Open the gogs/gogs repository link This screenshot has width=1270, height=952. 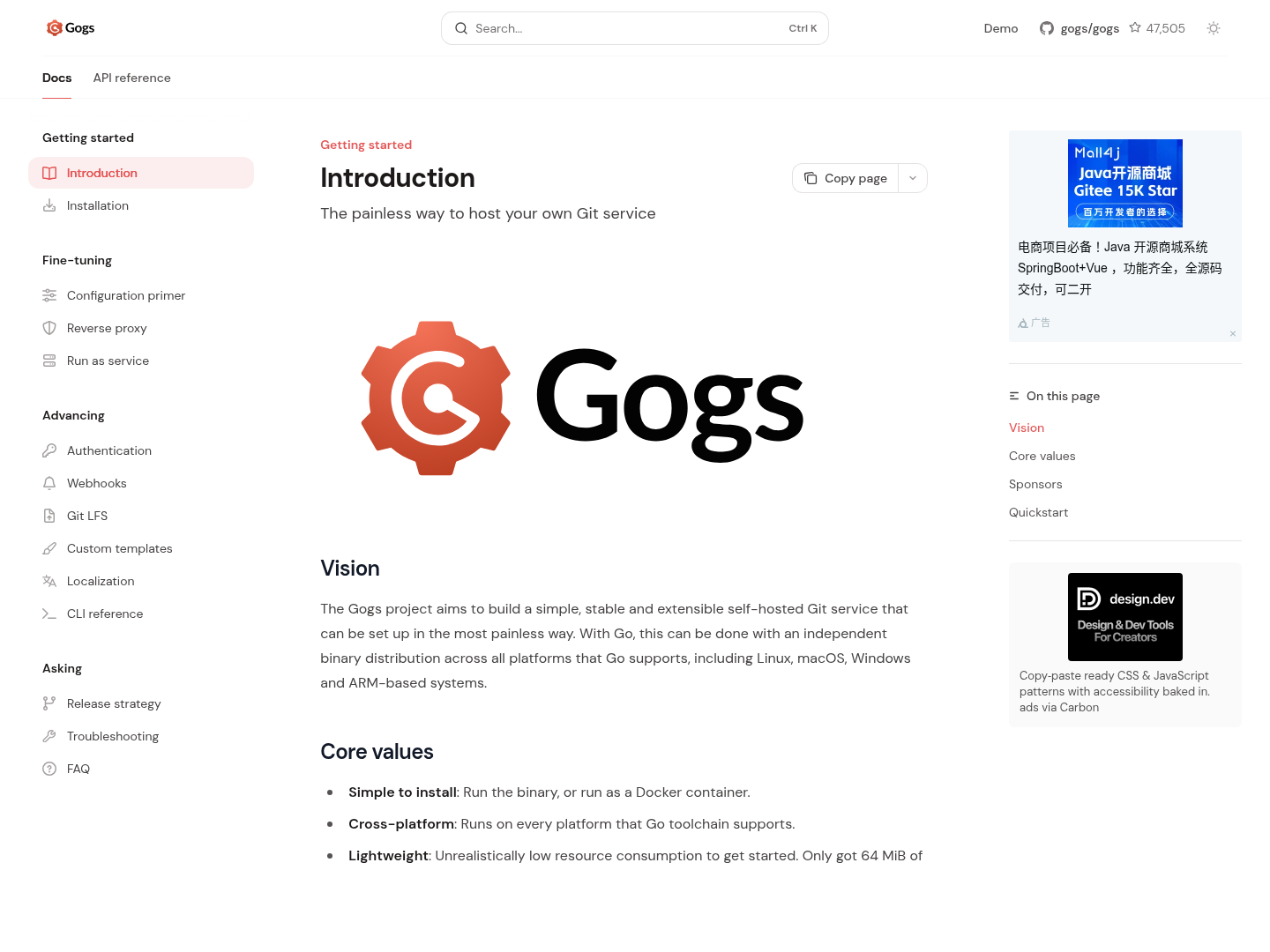[x=1090, y=28]
